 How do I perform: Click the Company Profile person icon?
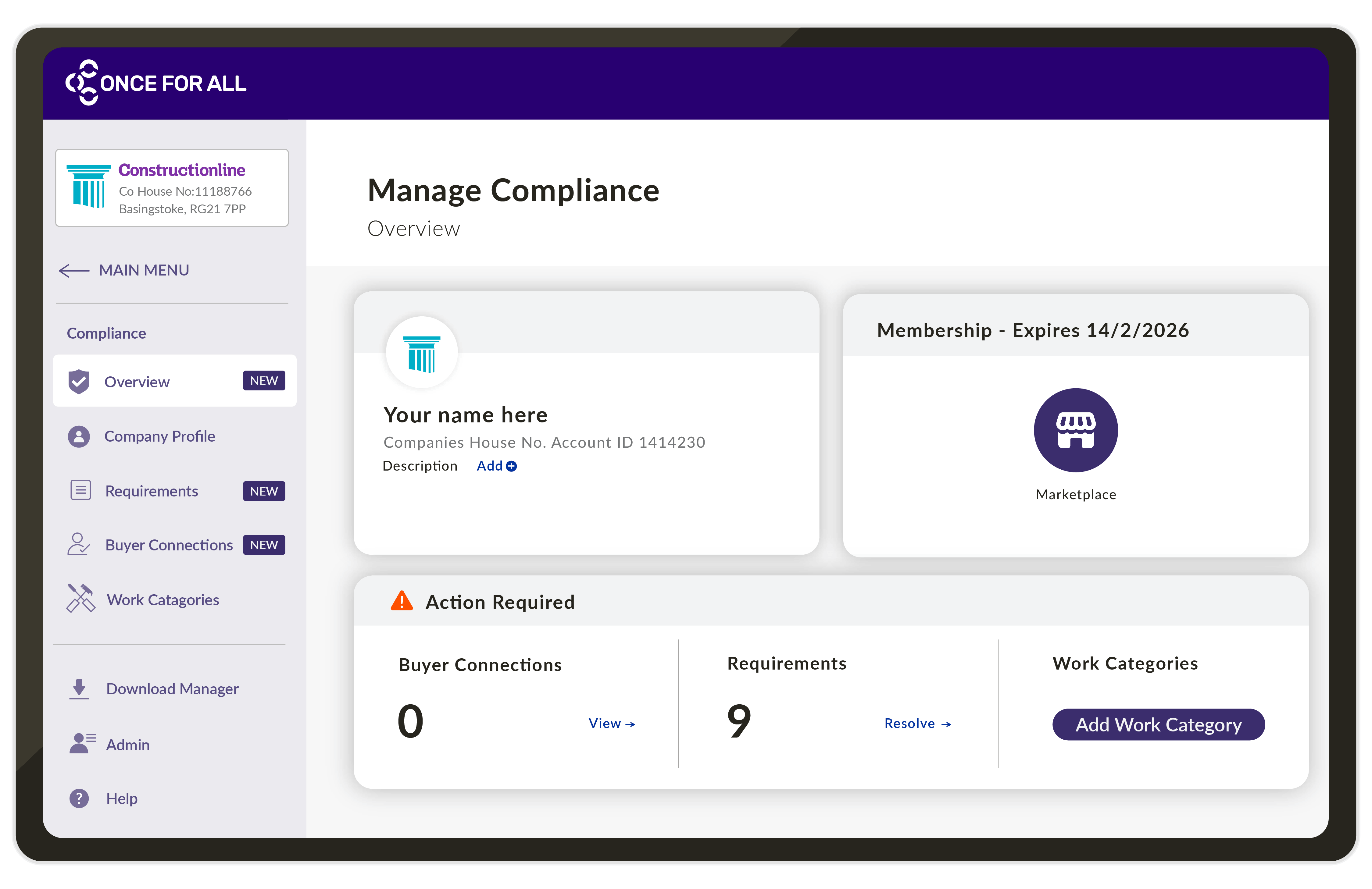(79, 436)
